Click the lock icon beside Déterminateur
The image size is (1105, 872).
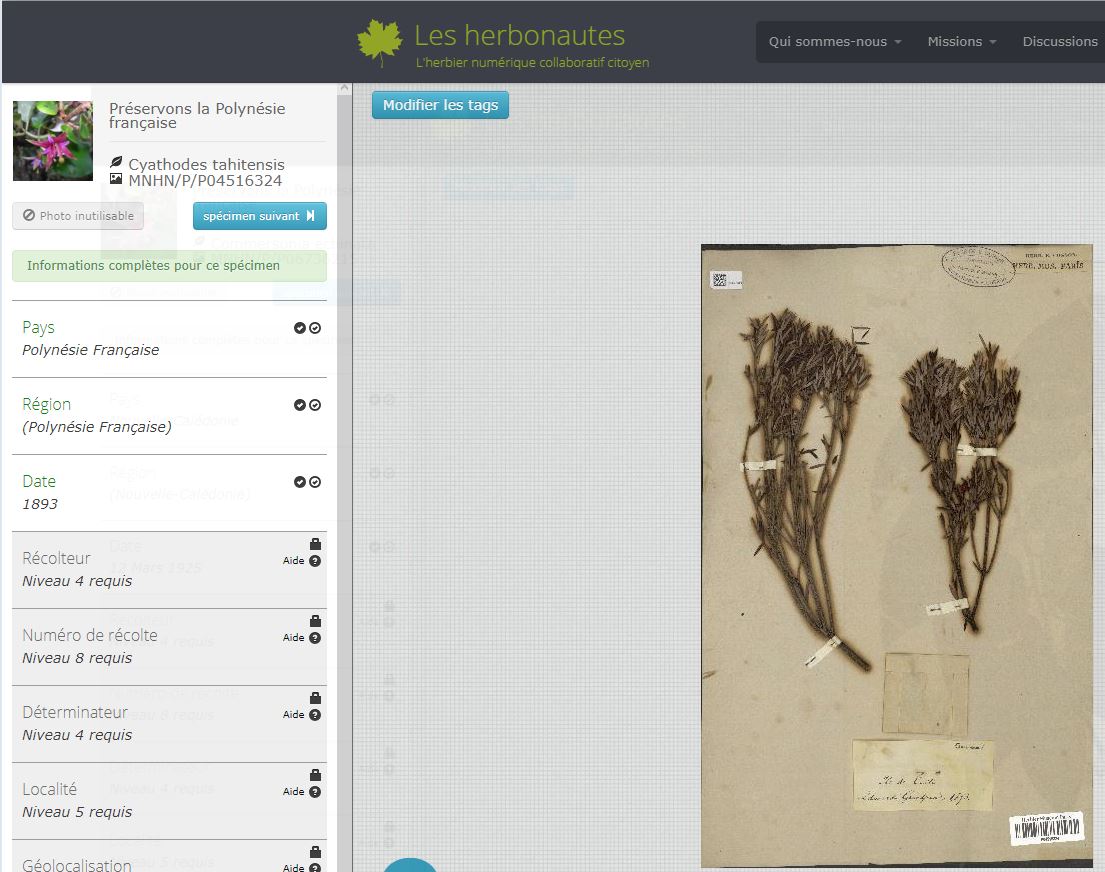click(316, 698)
